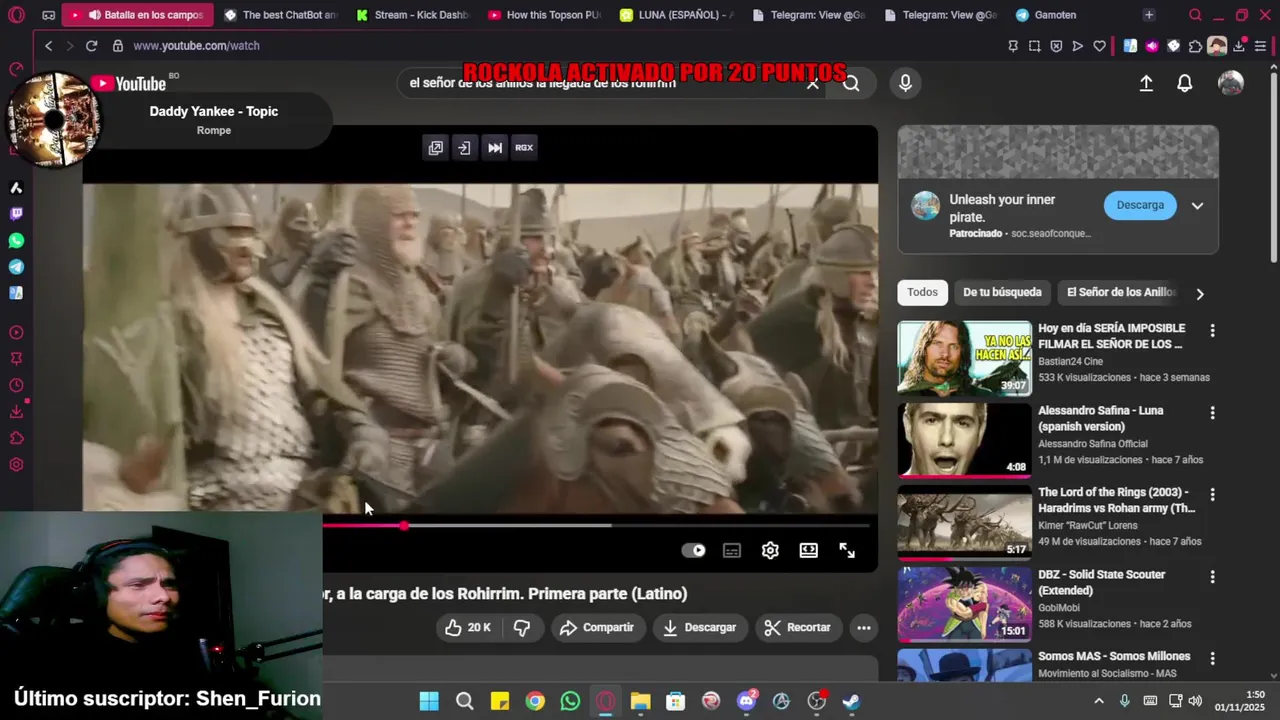Image resolution: width=1280 pixels, height=720 pixels.
Task: Open Telegram in the Opera sidebar
Action: point(16,267)
